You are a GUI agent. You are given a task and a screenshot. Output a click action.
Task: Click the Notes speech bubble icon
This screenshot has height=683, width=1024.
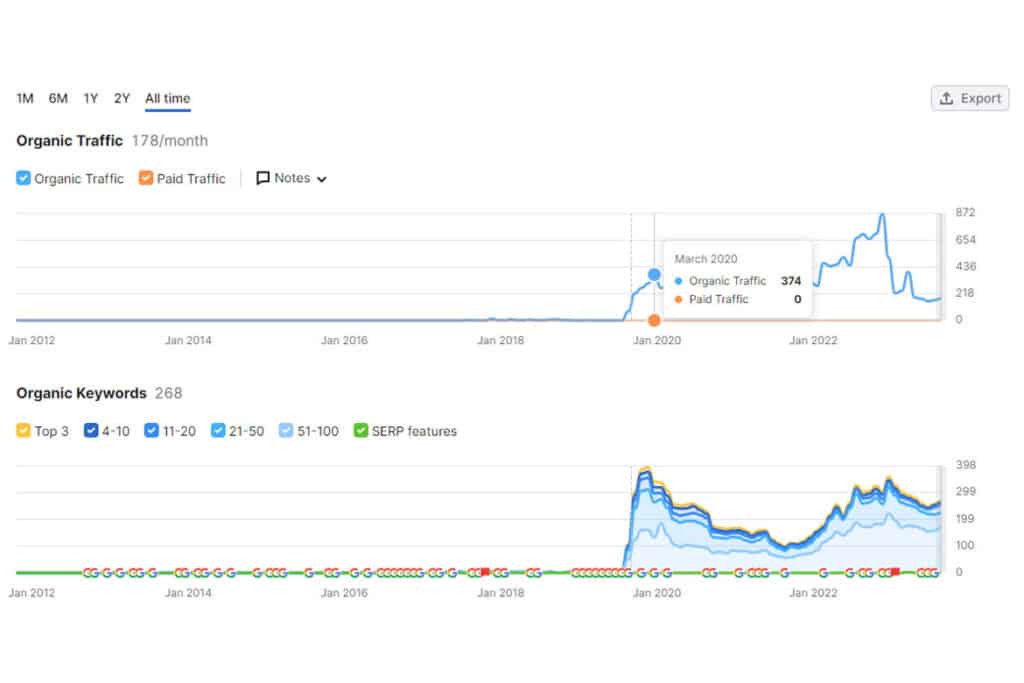tap(263, 178)
